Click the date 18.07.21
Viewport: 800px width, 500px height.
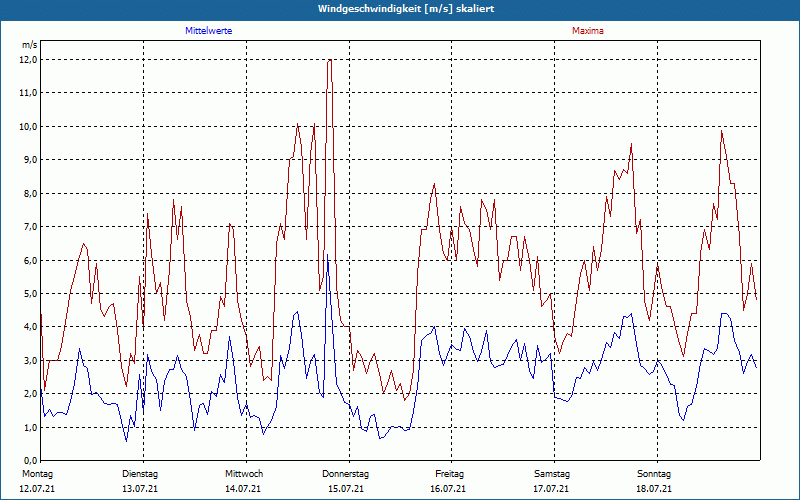pos(654,489)
